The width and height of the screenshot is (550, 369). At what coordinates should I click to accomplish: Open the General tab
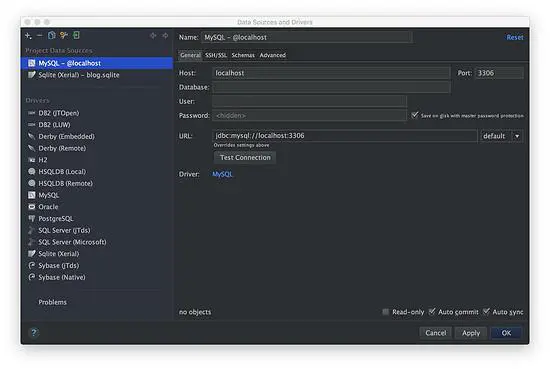click(190, 55)
